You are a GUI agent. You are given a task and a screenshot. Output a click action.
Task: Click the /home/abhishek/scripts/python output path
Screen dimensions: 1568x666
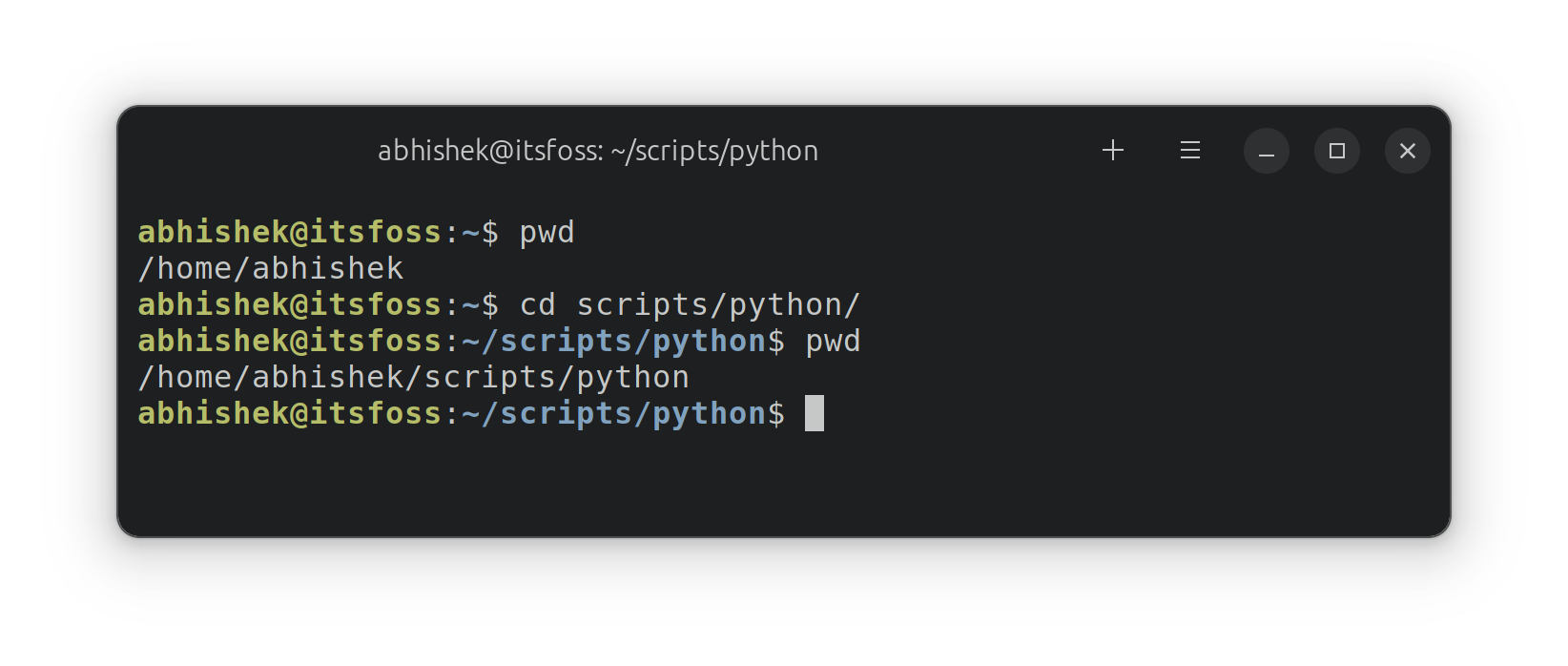[x=412, y=376]
